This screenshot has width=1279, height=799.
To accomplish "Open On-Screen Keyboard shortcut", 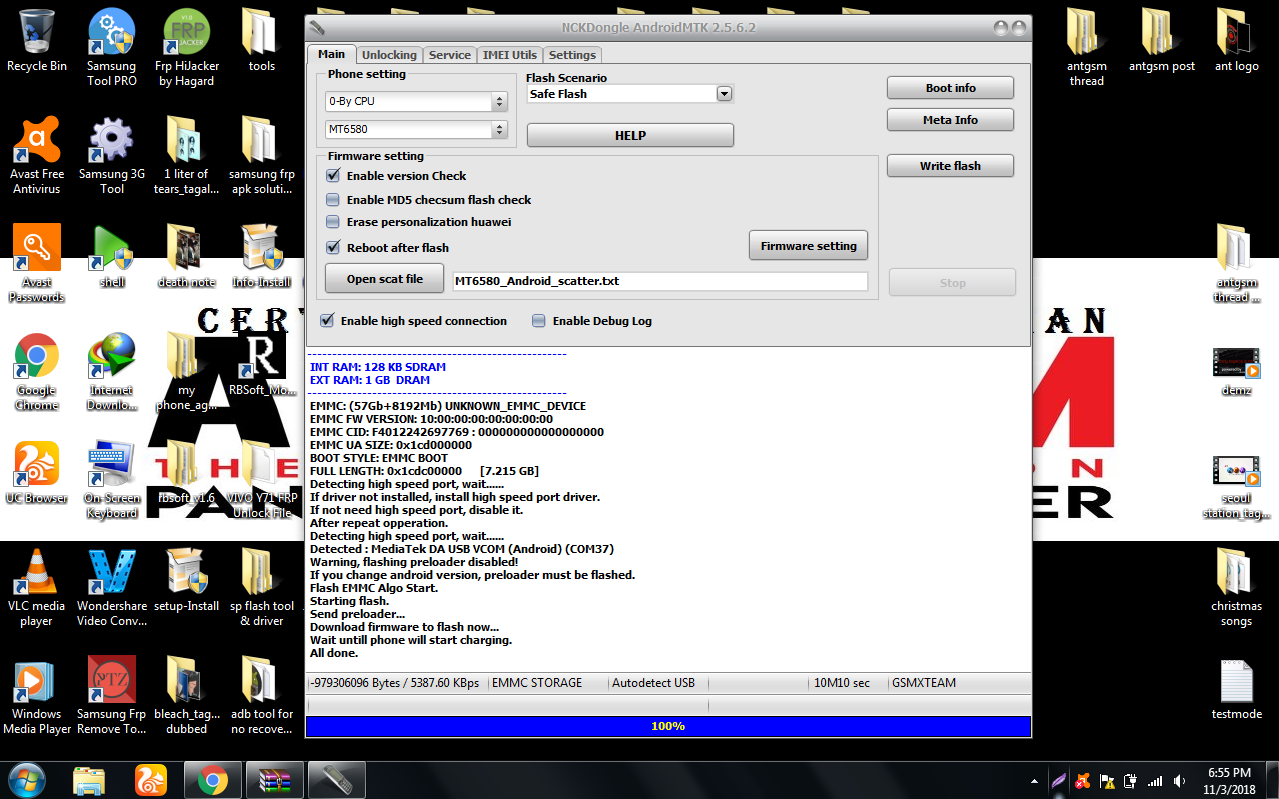I will (111, 480).
